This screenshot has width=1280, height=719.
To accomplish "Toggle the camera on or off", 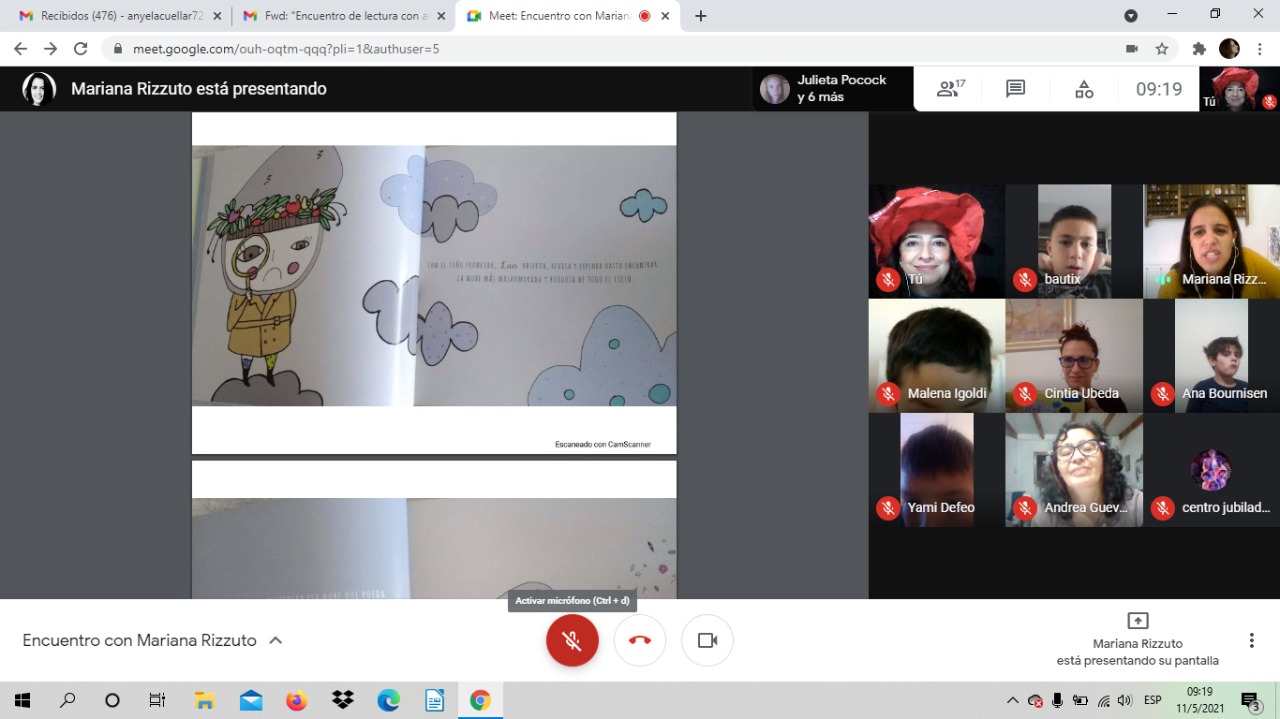I will (707, 640).
